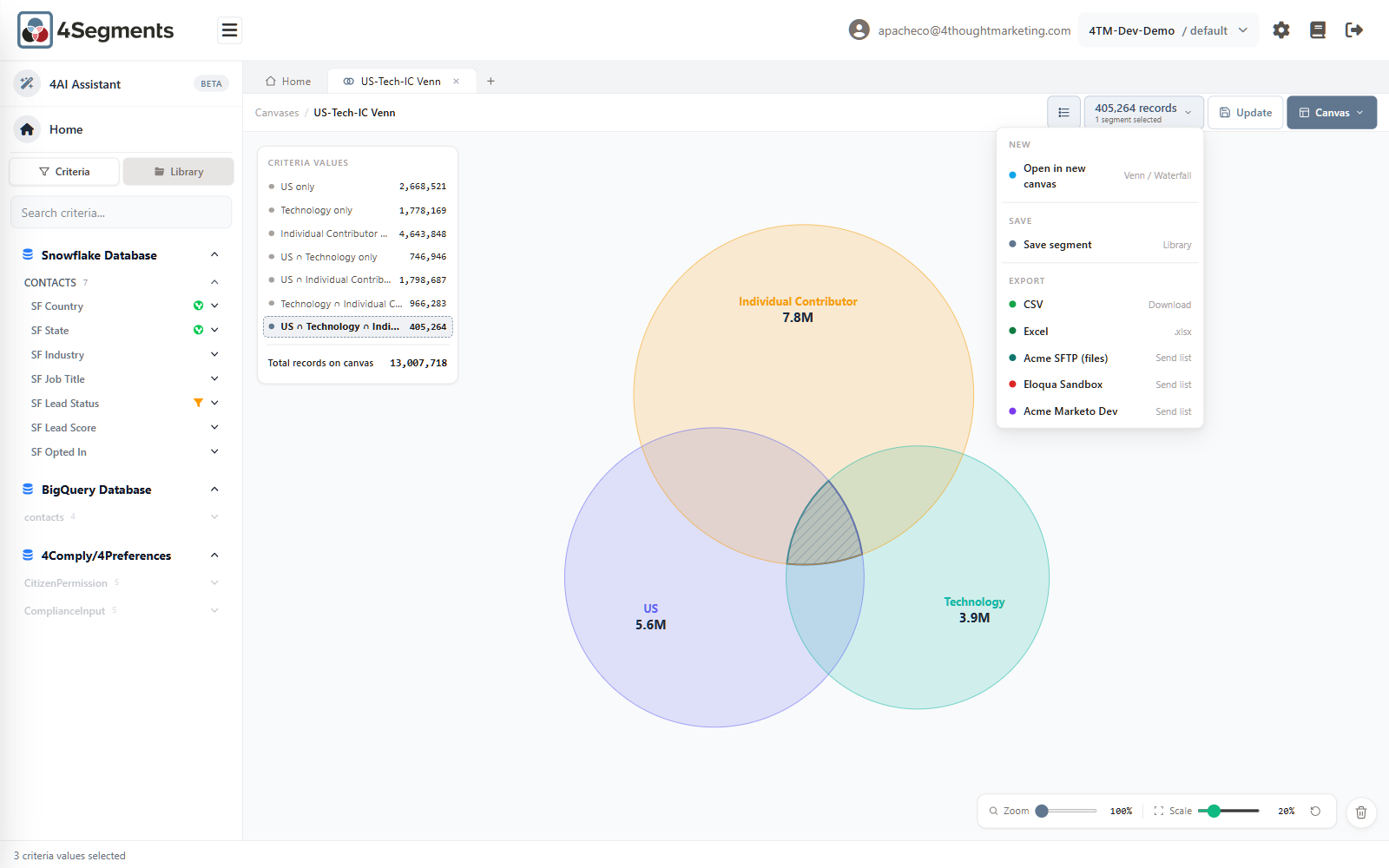The height and width of the screenshot is (868, 1389).
Task: Add a new tab with plus icon
Action: click(490, 82)
